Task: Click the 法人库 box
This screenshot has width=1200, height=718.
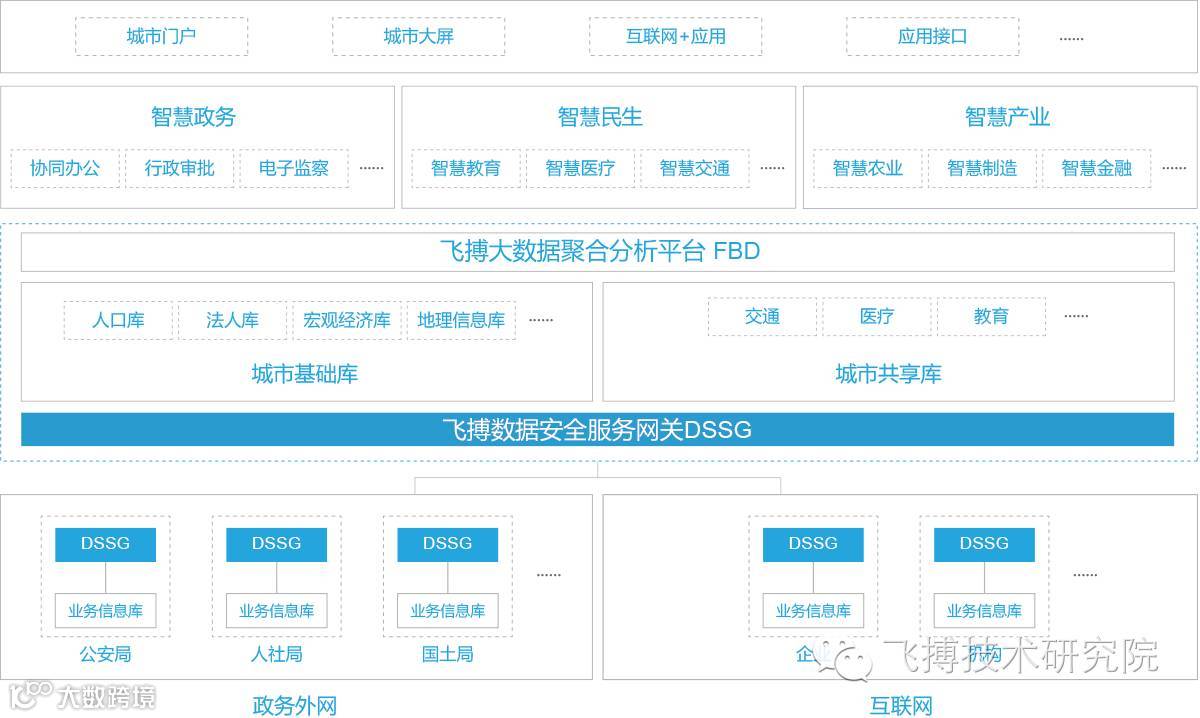Action: point(233,320)
